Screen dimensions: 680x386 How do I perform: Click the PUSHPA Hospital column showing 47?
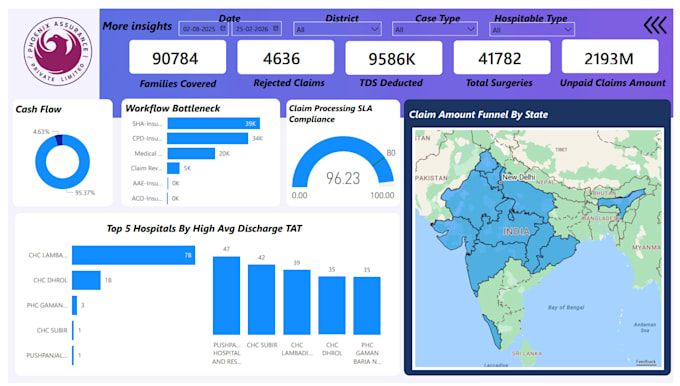(226, 295)
